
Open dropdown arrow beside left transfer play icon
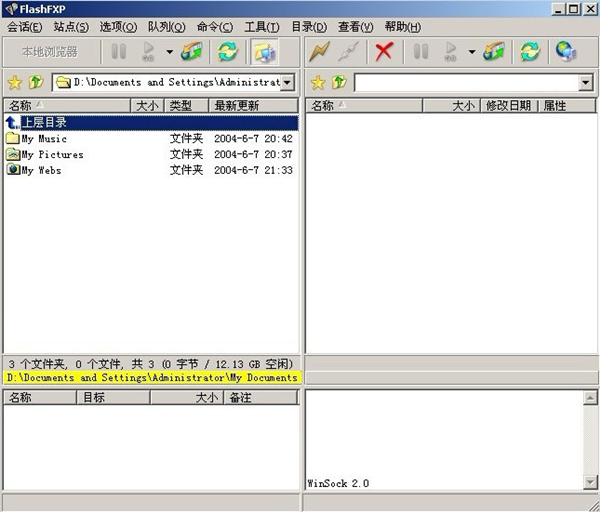coord(169,52)
